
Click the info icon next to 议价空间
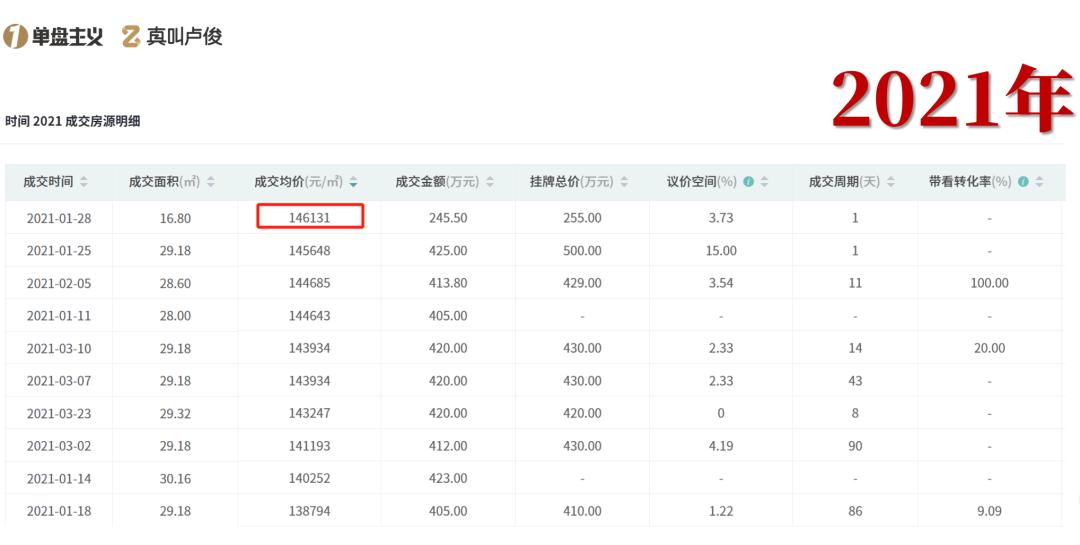(x=749, y=182)
